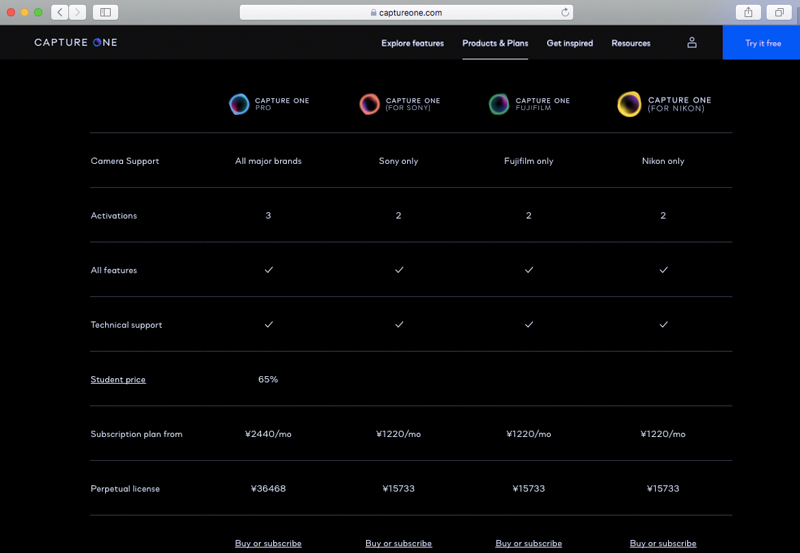Click Buy or subscribe for Fujifilm version

(529, 544)
